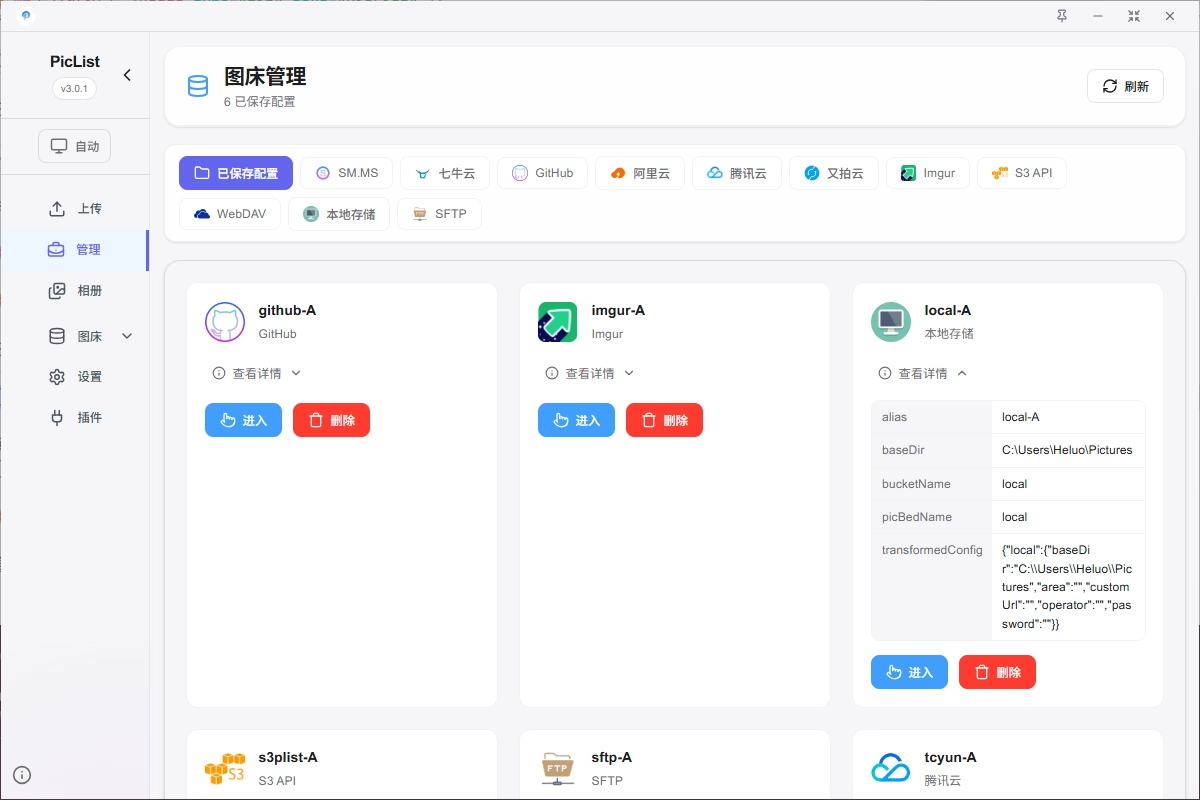Click the s3plist-A S3 cubes logo
Viewport: 1200px width, 800px height.
coord(225,768)
